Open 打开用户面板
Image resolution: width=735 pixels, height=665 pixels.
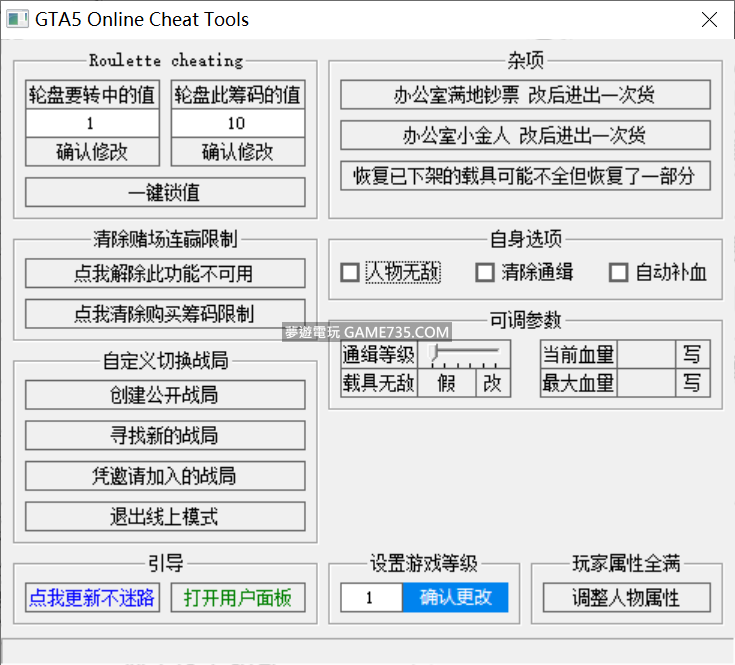point(238,598)
